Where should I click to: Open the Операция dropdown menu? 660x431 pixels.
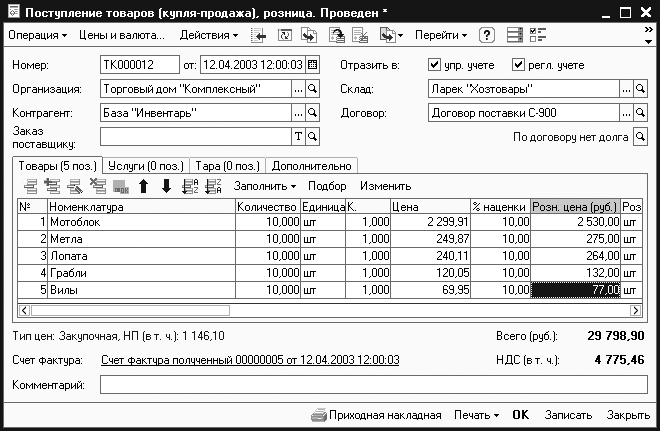(x=37, y=35)
